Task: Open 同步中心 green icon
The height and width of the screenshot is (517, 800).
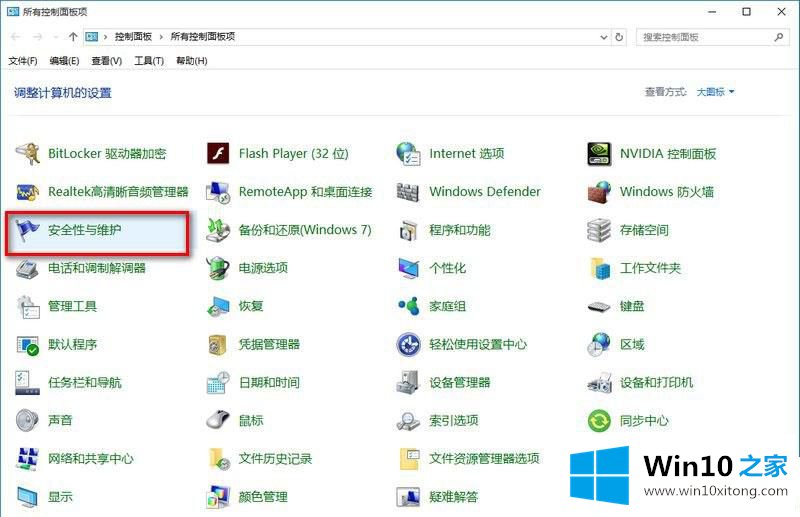Action: pos(599,421)
